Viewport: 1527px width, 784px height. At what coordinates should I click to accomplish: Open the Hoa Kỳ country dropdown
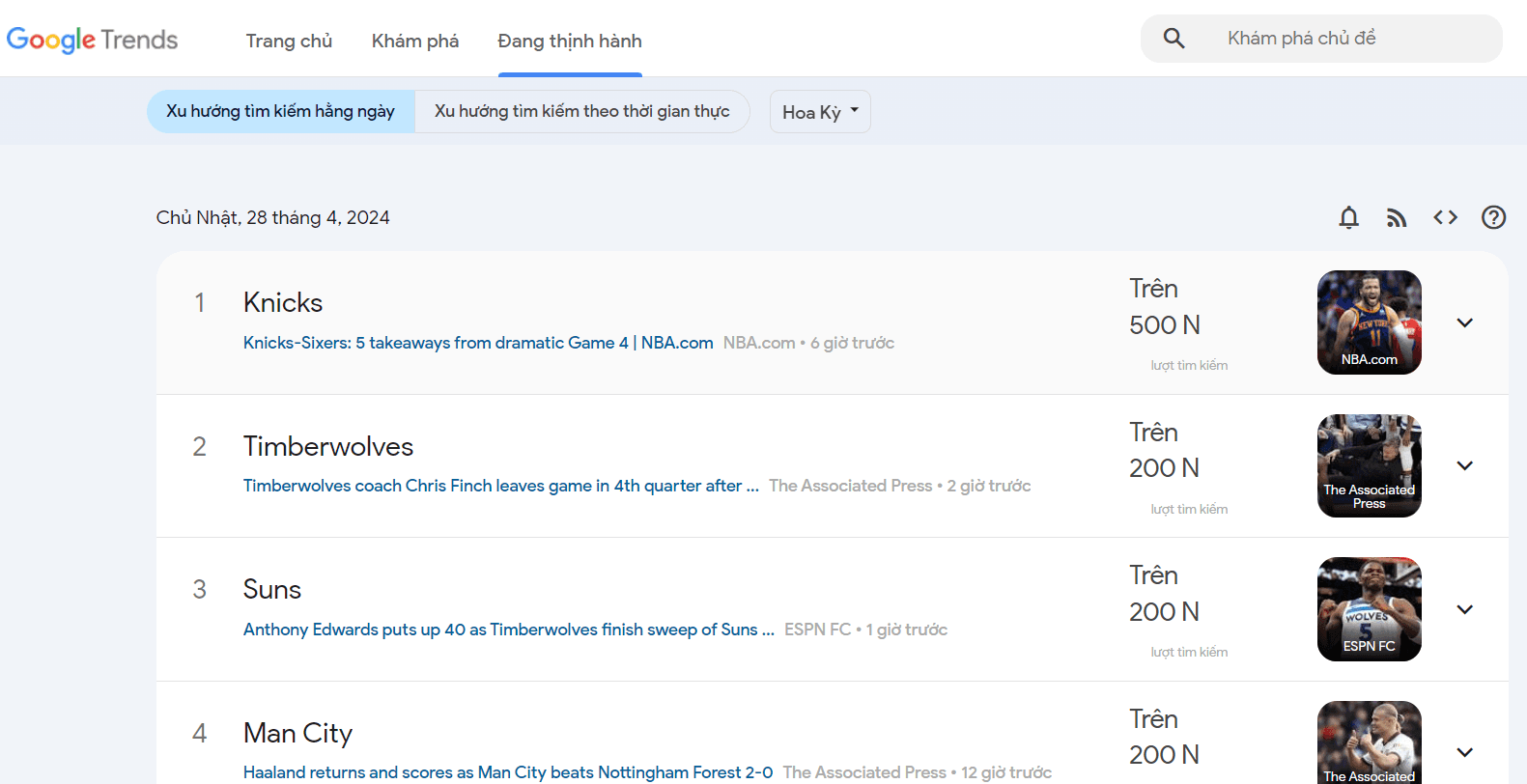(820, 112)
